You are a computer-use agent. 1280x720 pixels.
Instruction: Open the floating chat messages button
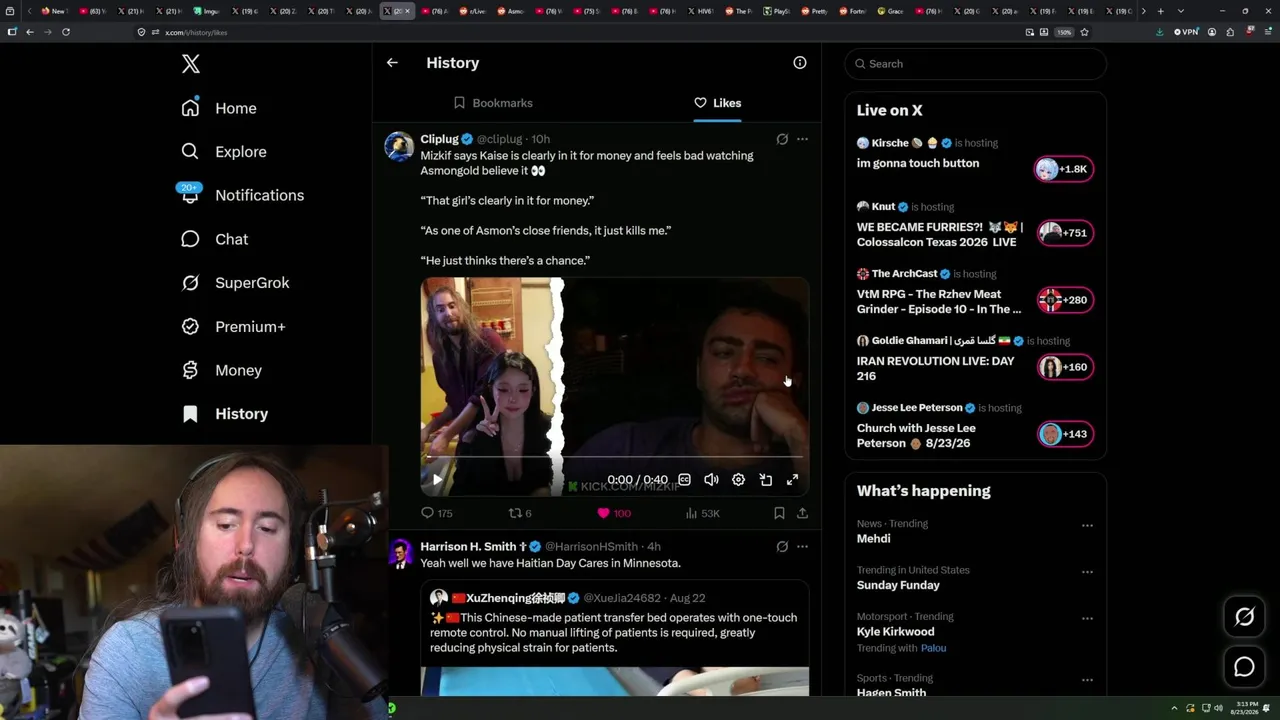(1244, 667)
